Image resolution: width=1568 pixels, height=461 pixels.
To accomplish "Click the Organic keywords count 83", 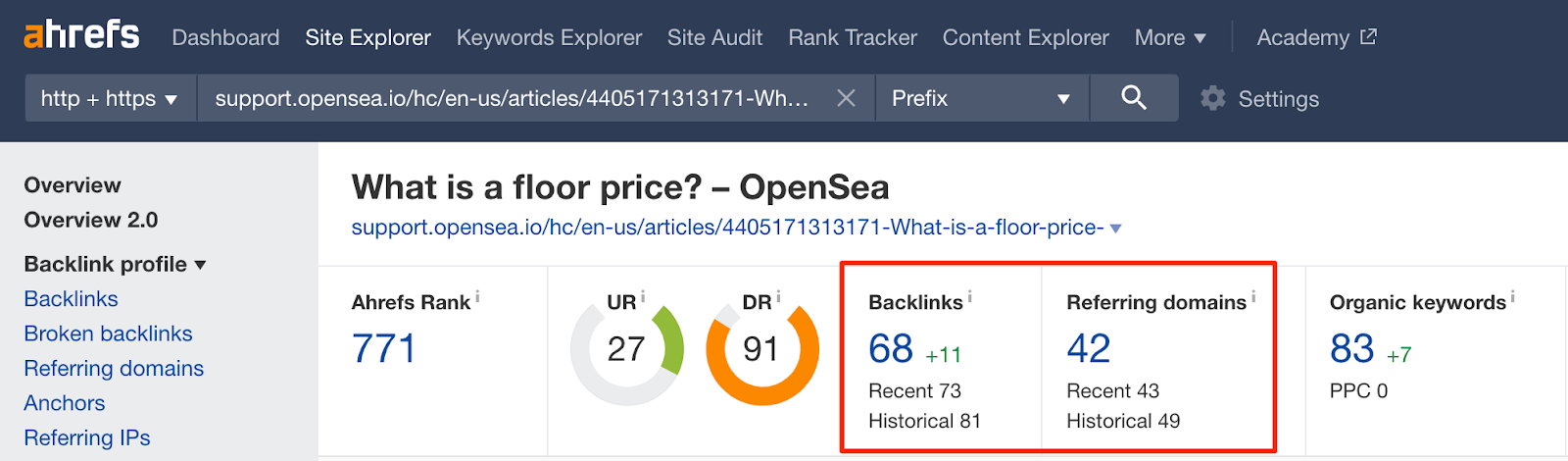I will [x=1351, y=348].
